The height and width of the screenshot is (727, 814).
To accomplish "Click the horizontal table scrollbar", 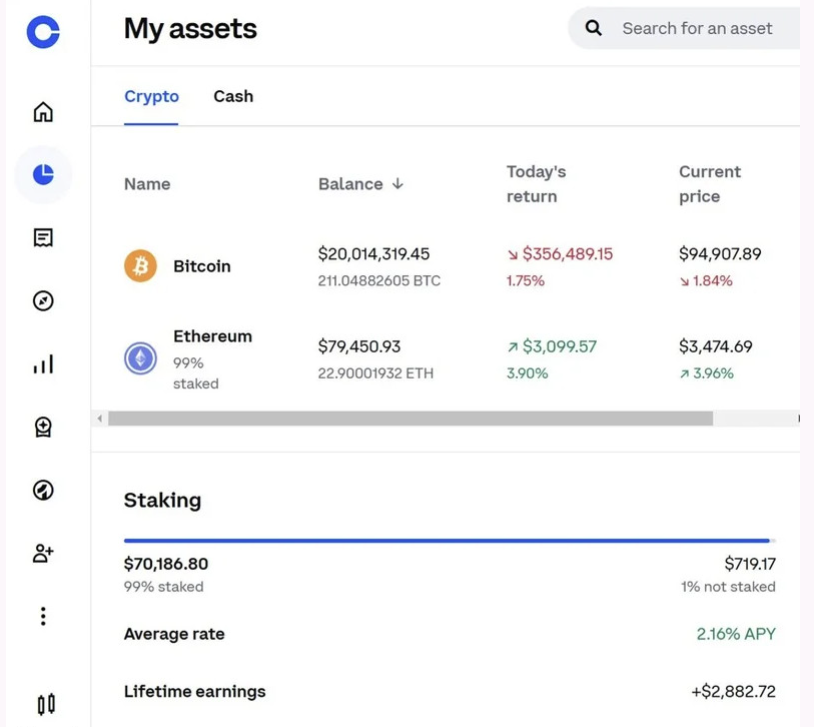I will point(410,418).
